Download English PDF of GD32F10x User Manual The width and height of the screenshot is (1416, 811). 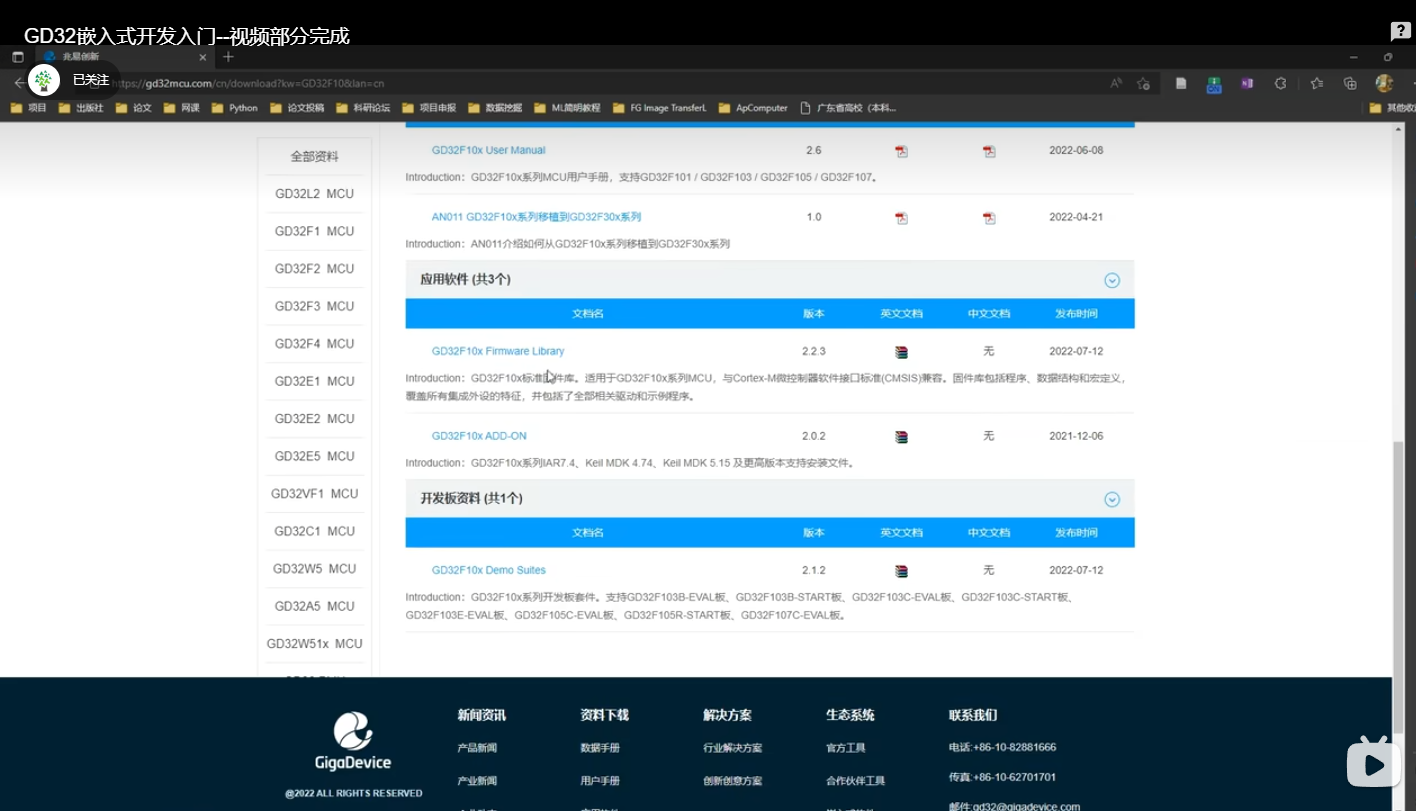click(x=901, y=151)
